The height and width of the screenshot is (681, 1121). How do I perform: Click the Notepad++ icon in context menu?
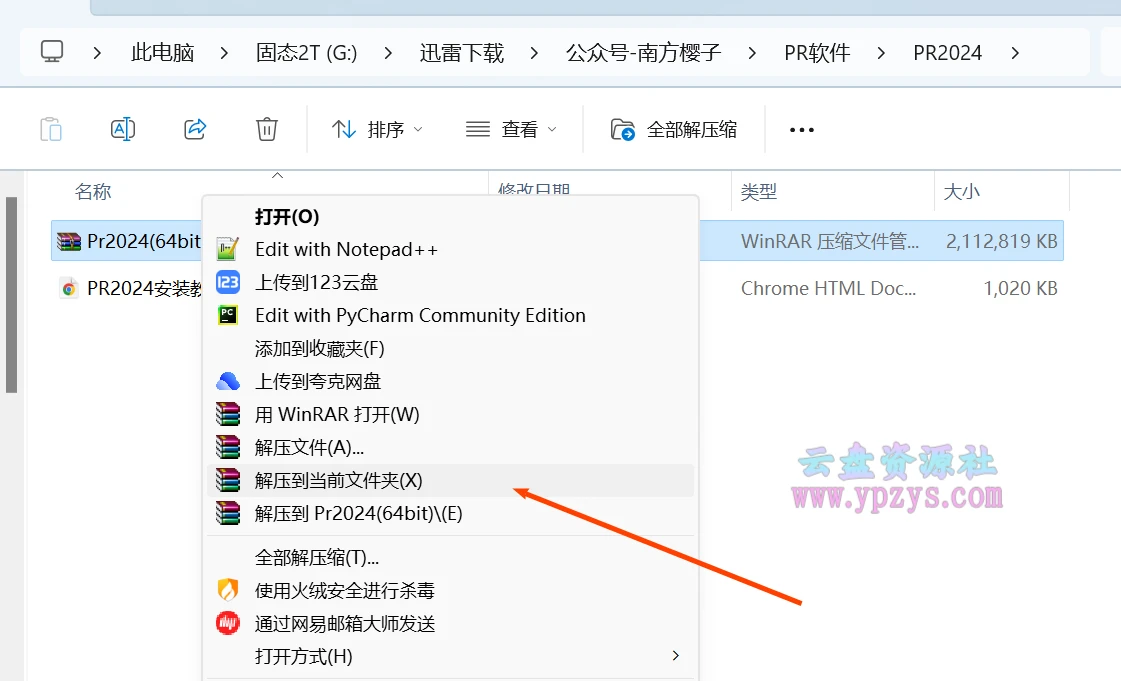pyautogui.click(x=227, y=249)
